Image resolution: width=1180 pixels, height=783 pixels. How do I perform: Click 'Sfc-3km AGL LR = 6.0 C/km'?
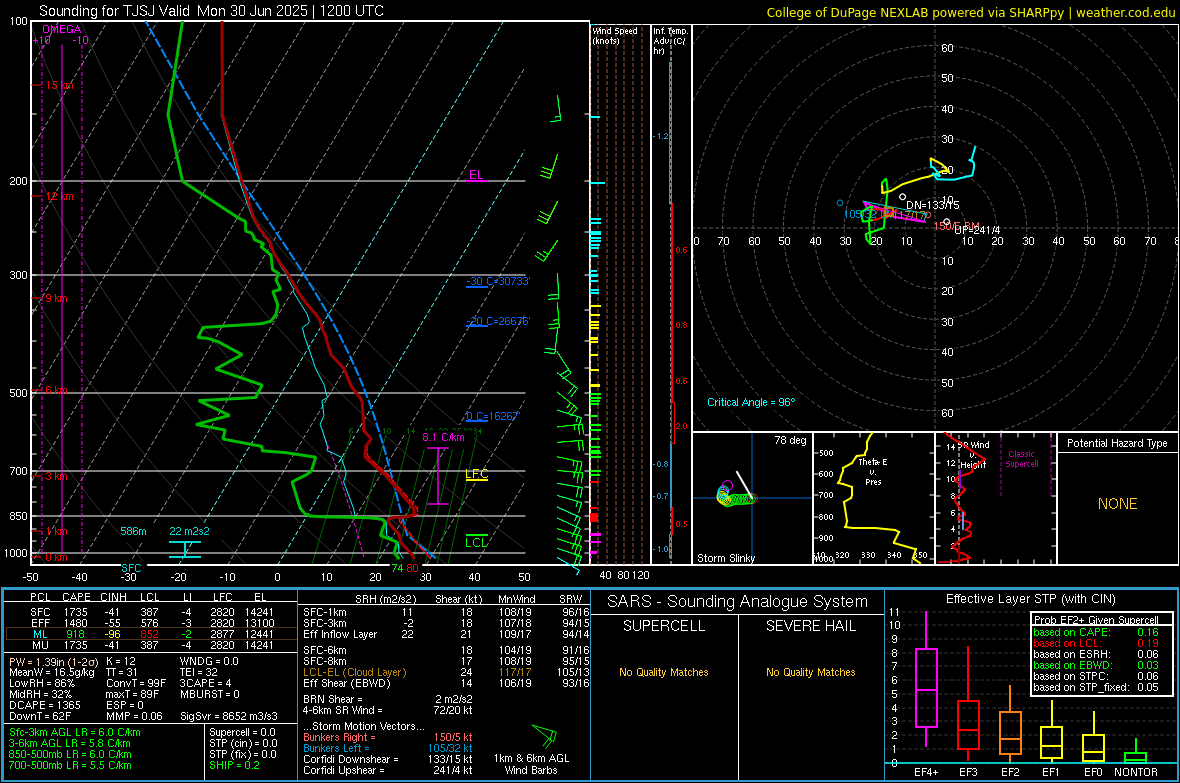click(75, 732)
